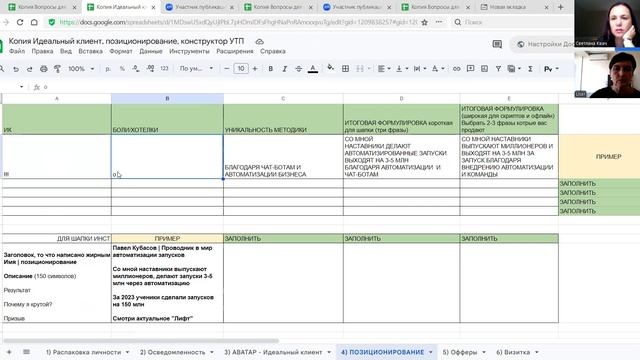Redo the last undone action

(x=29, y=69)
